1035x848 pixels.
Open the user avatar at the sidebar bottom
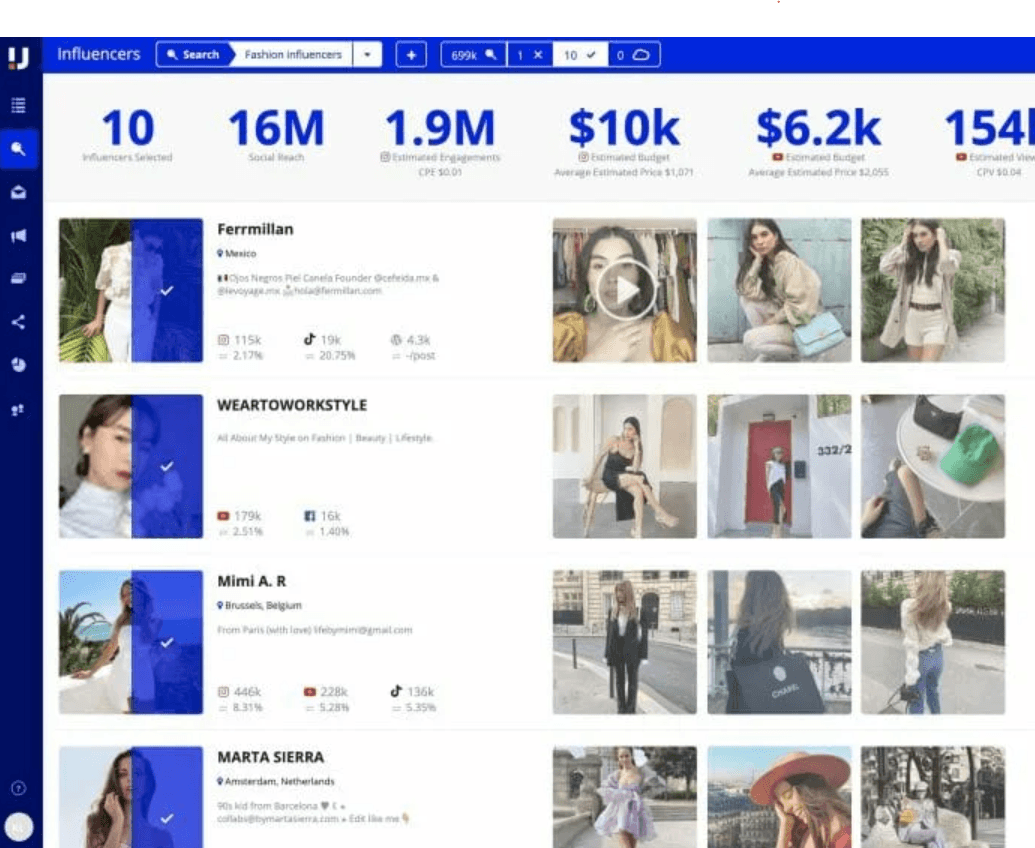click(18, 827)
